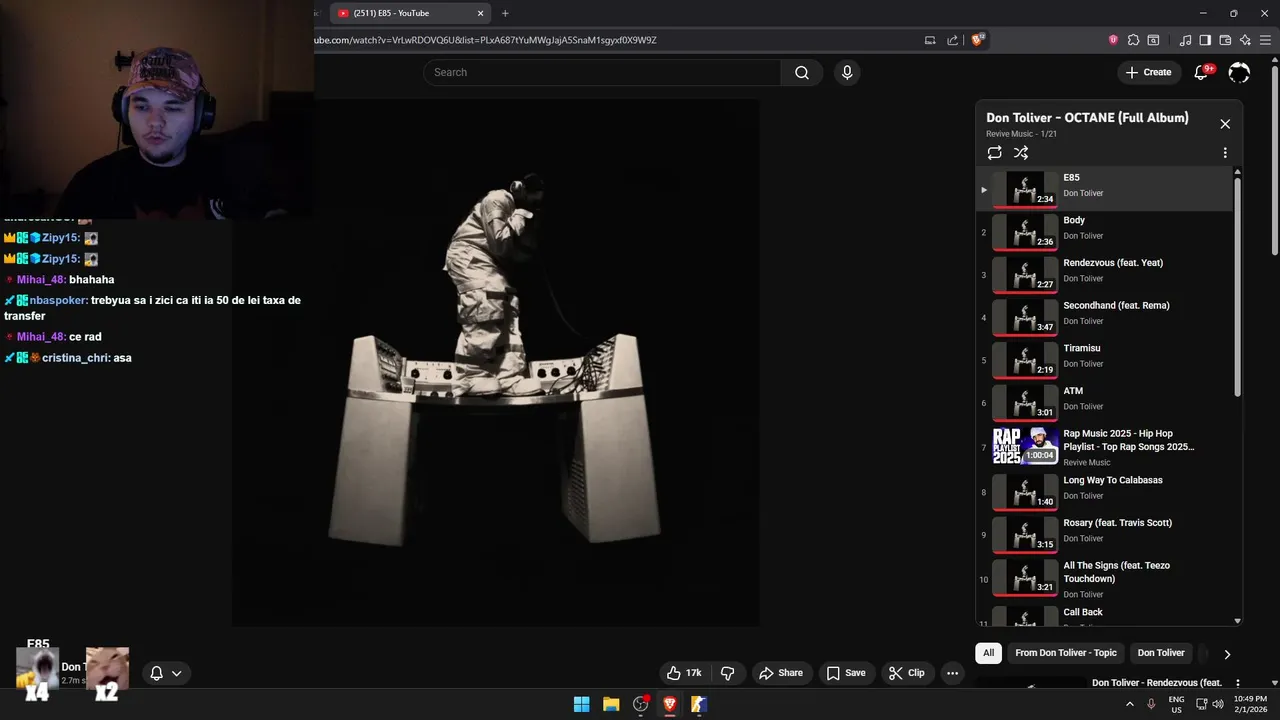Open YouTube notifications bell
This screenshot has width=1280, height=720.
pos(1202,72)
